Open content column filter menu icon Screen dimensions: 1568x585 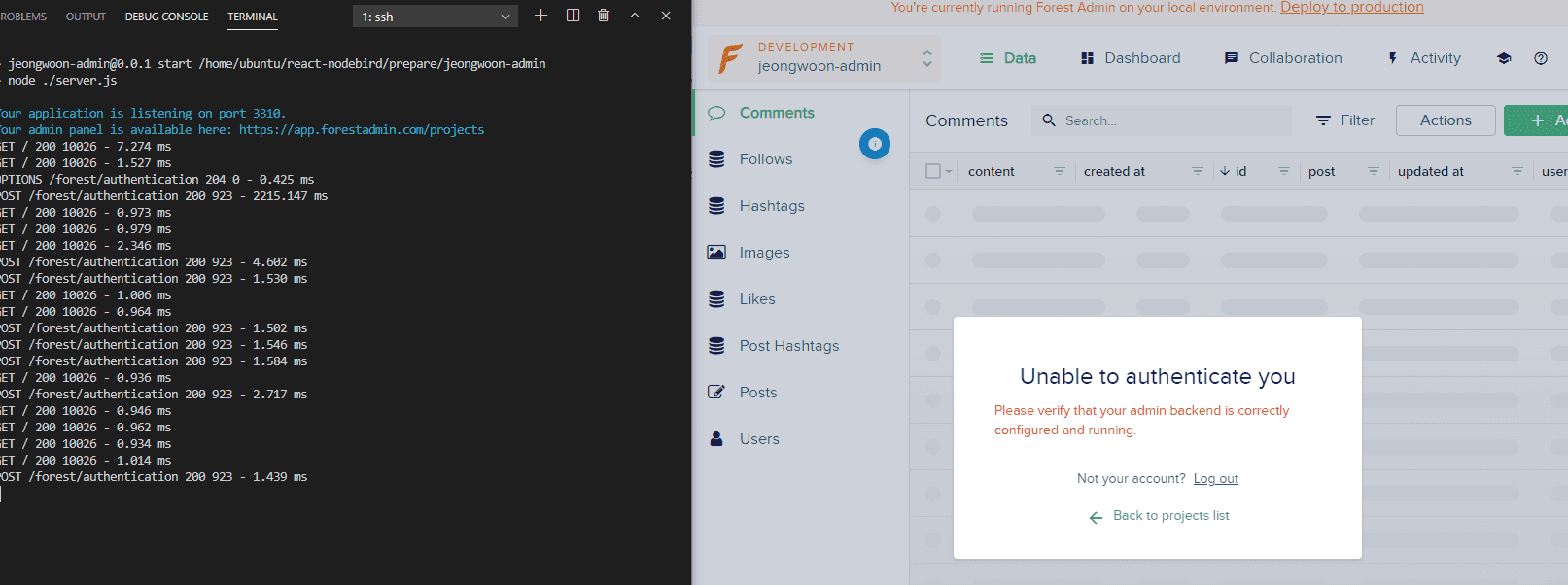coord(1060,171)
